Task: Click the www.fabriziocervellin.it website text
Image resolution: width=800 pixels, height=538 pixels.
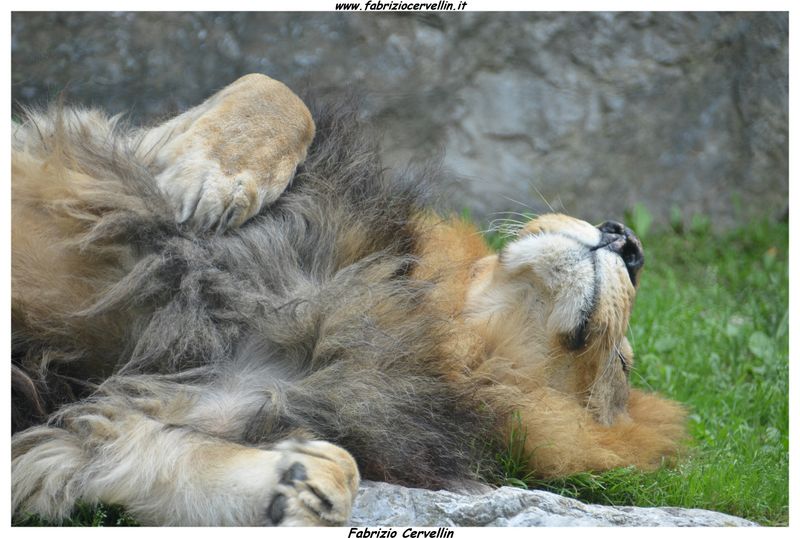Action: (x=401, y=6)
